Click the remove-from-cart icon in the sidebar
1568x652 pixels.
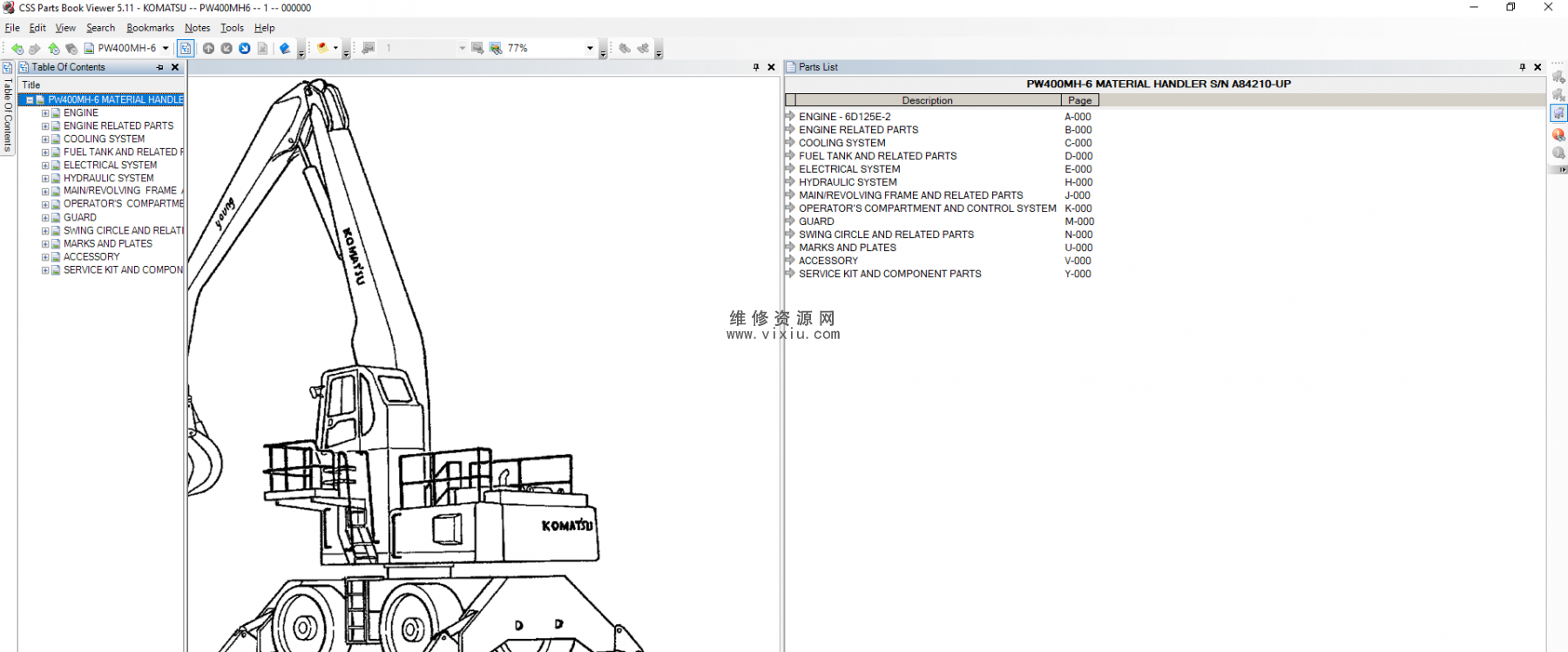coord(1558,95)
